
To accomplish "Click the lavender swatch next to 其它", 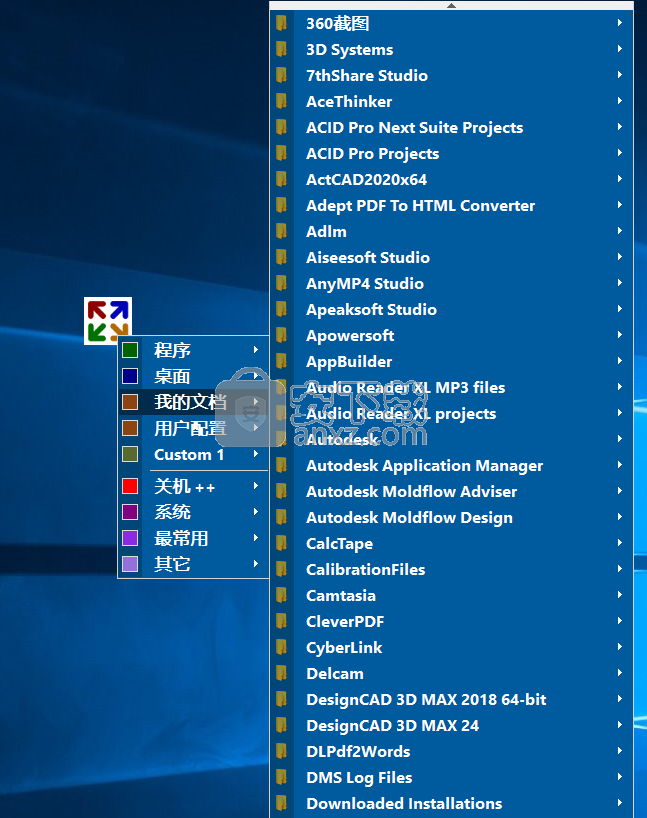I will [x=130, y=564].
